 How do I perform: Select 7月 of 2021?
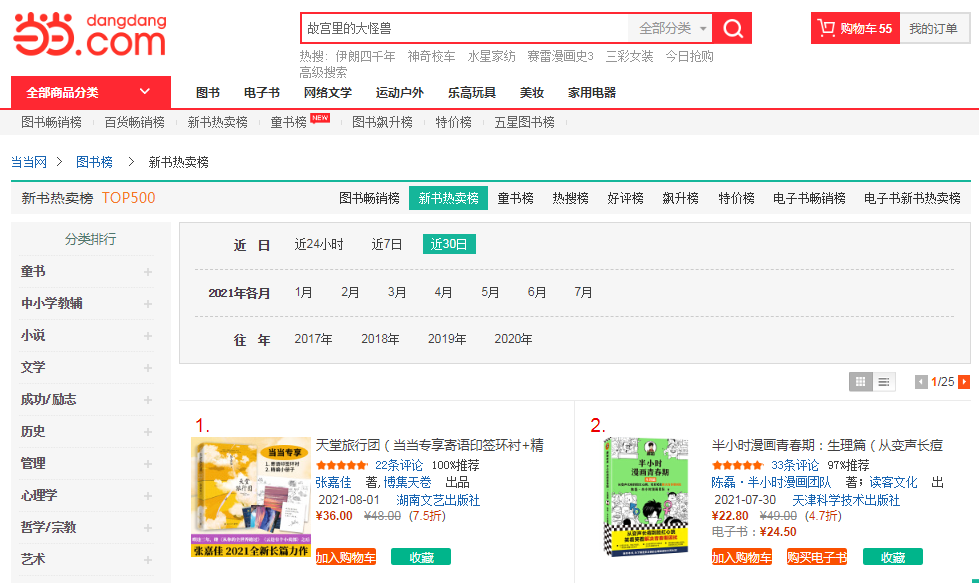point(583,292)
